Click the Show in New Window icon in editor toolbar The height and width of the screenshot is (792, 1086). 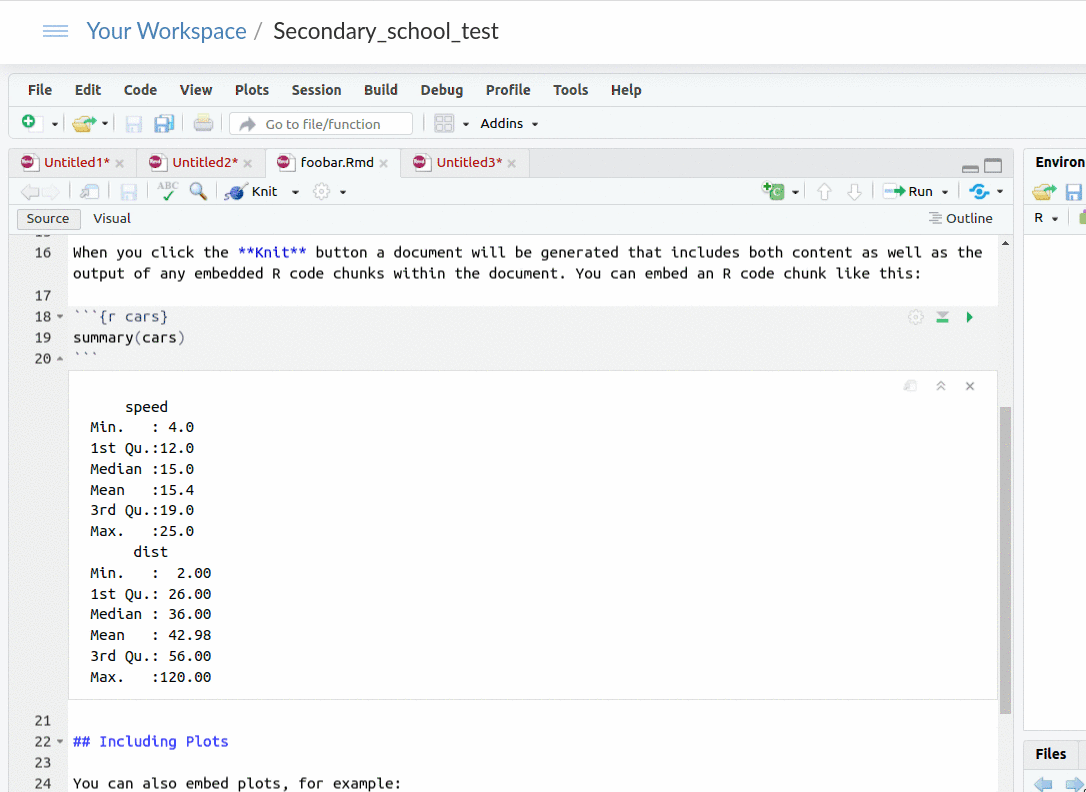click(x=89, y=192)
